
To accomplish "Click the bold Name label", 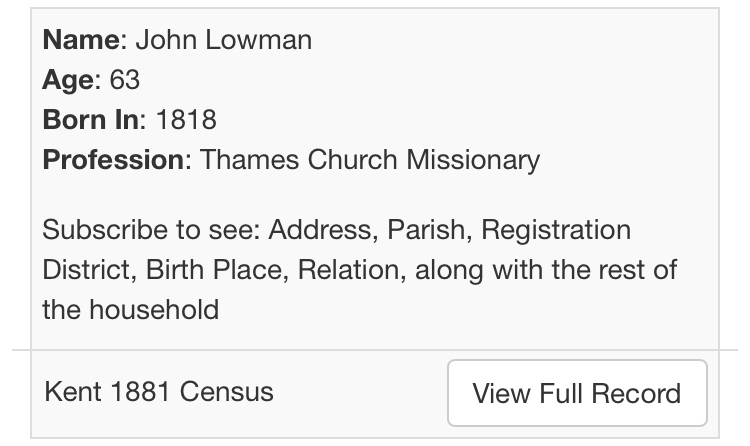I will click(x=81, y=40).
